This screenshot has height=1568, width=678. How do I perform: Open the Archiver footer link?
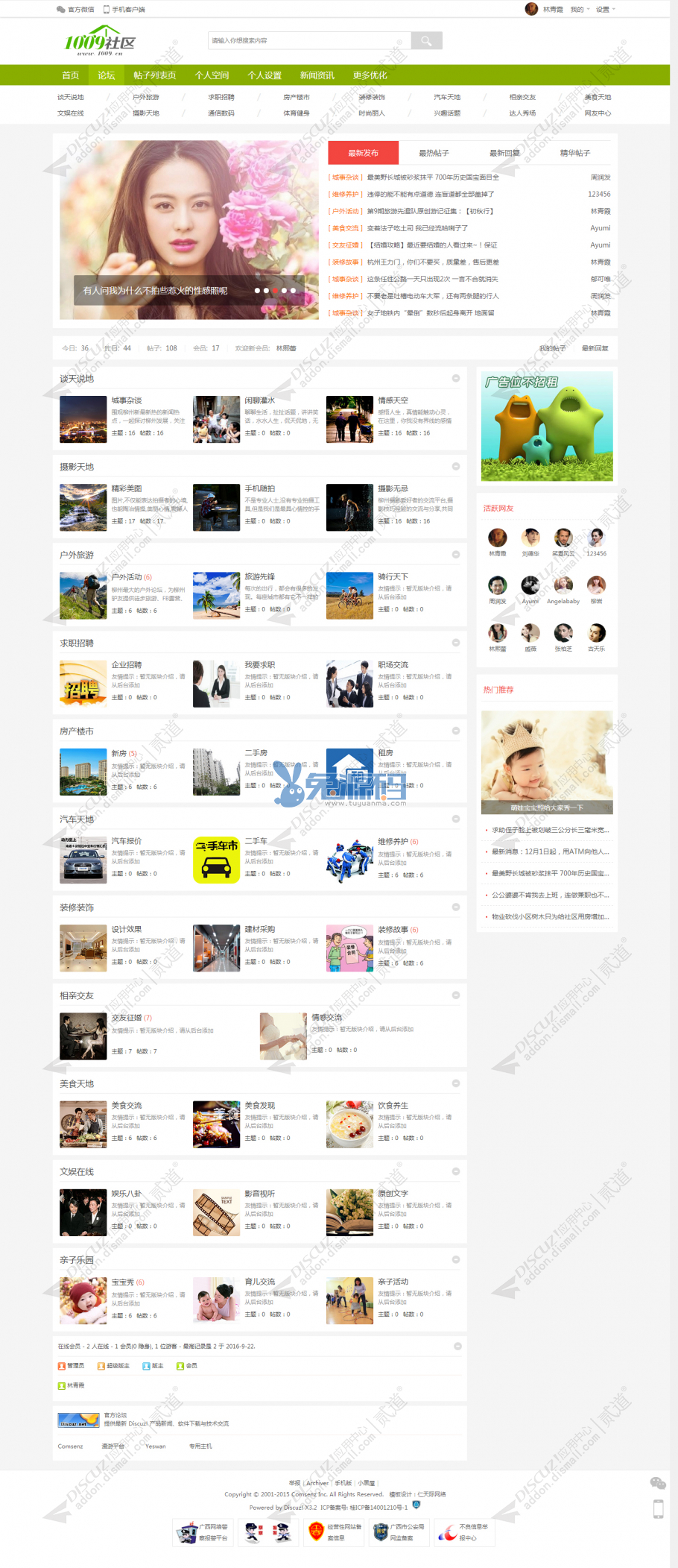(x=317, y=1483)
